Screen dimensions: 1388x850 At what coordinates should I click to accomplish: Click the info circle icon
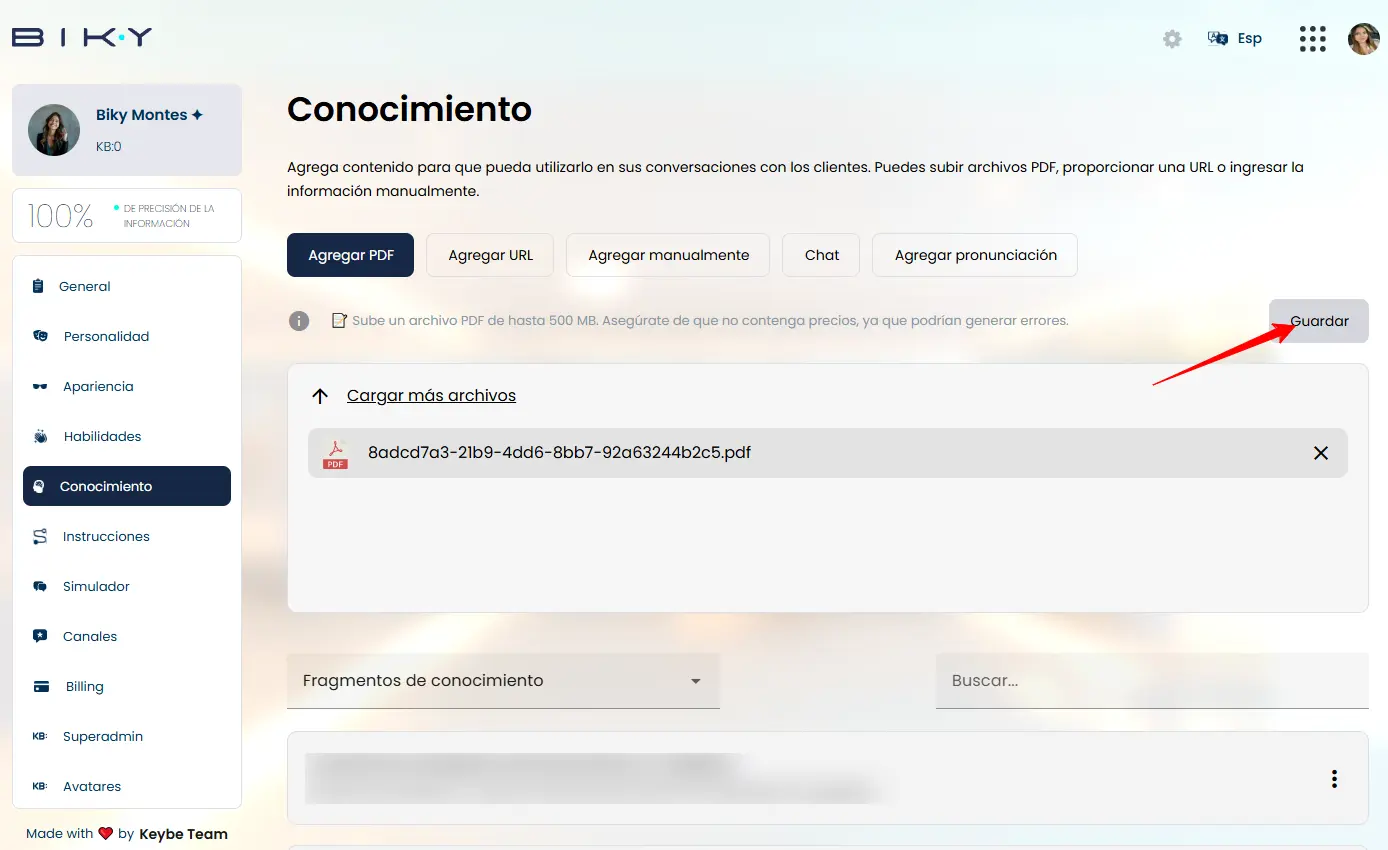click(x=298, y=321)
